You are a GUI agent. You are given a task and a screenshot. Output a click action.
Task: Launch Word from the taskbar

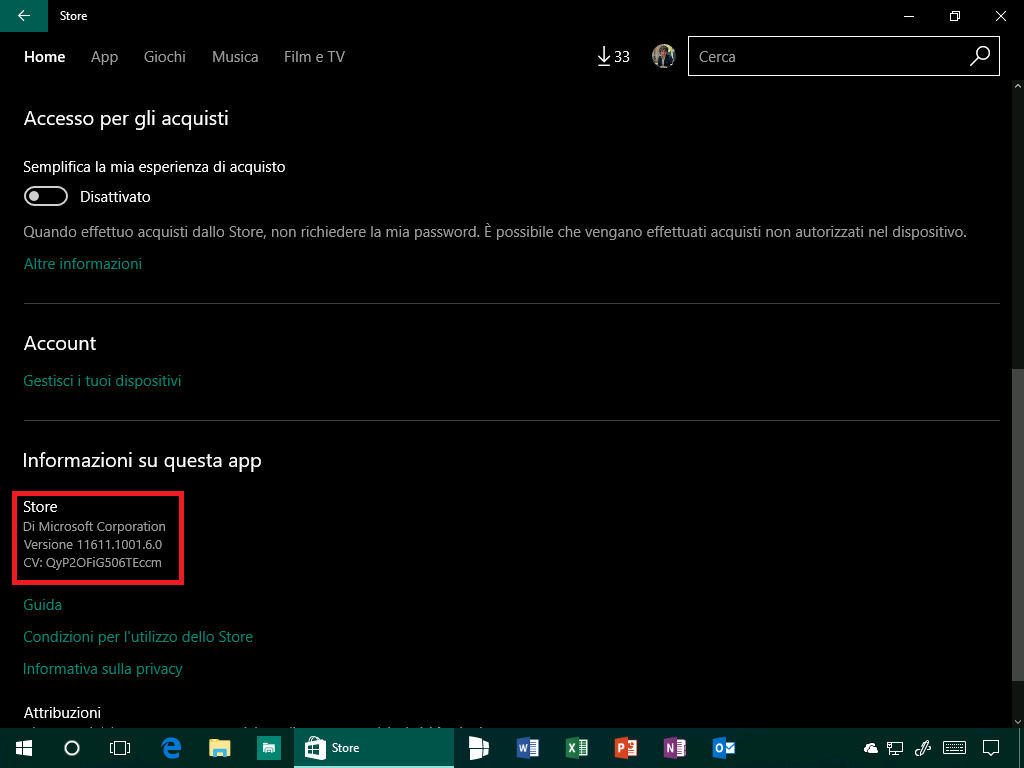[528, 748]
